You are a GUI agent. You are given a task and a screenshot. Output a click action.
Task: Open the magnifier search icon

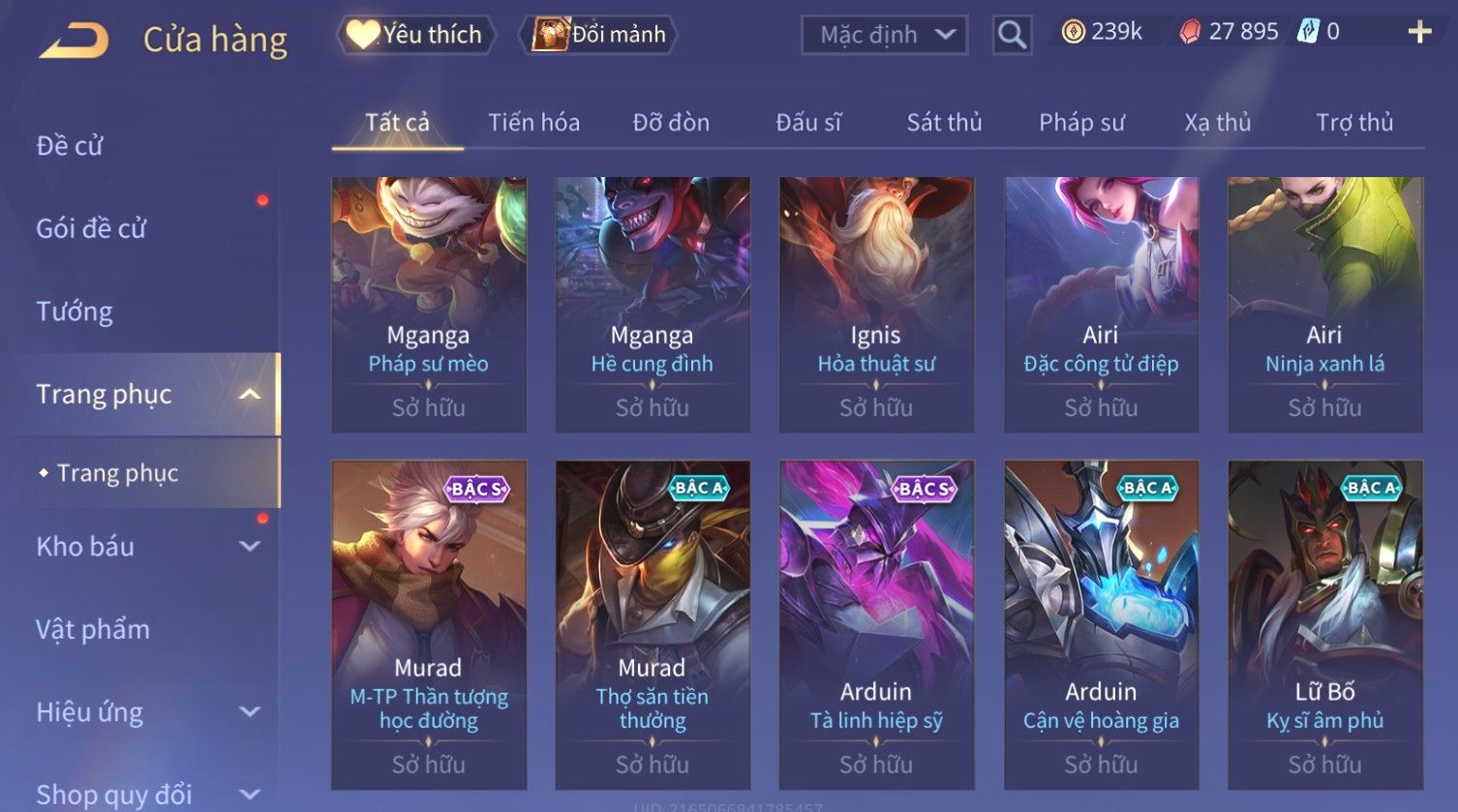point(1012,35)
